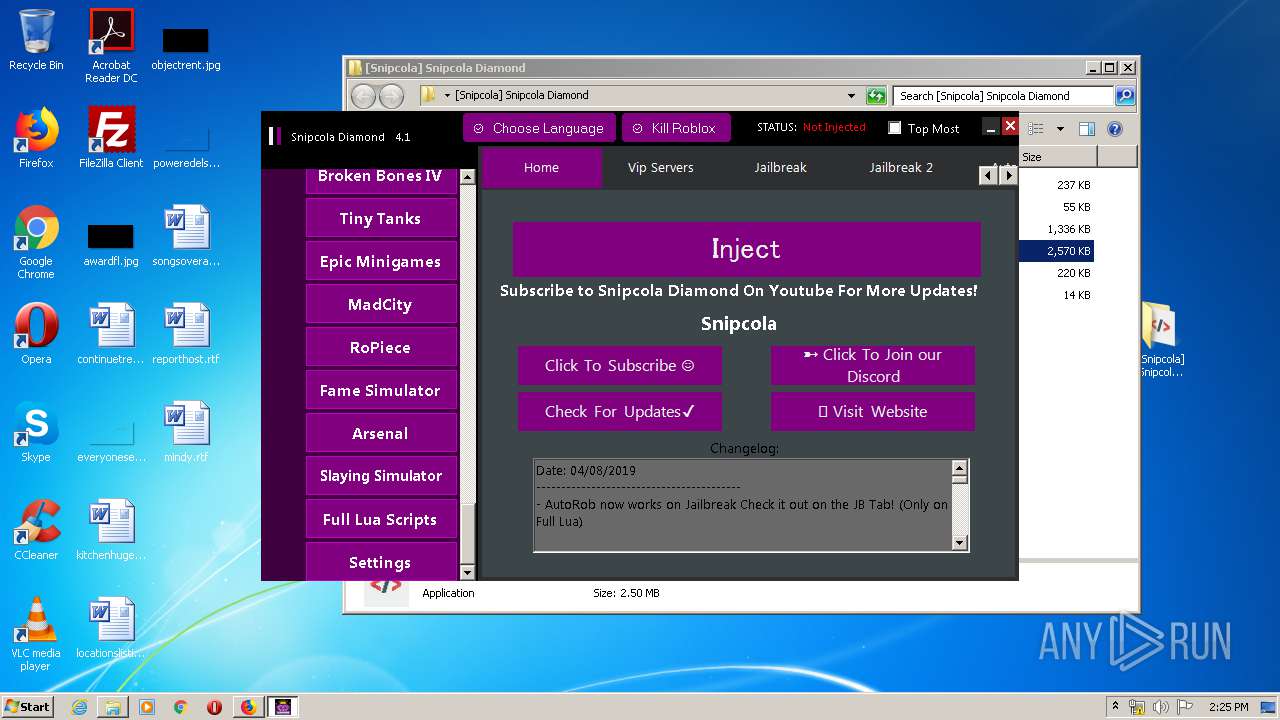Open Explorer address bar history dropdown
This screenshot has height=720, width=1280.
[x=852, y=96]
